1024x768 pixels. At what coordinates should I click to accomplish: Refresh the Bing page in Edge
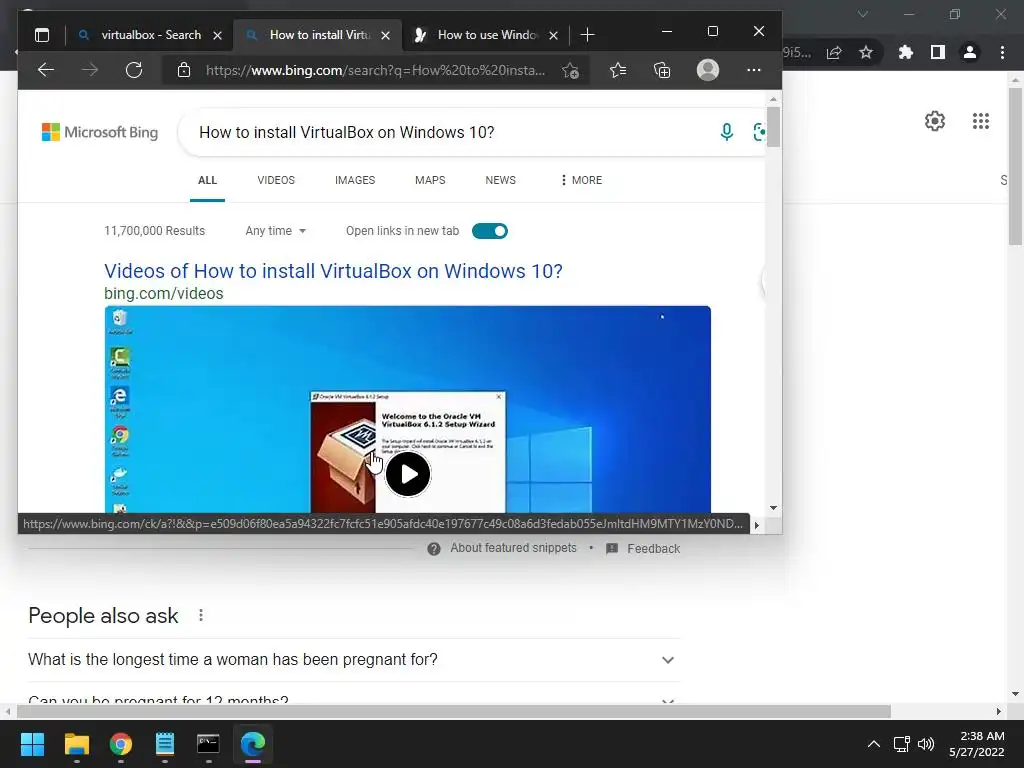[134, 70]
